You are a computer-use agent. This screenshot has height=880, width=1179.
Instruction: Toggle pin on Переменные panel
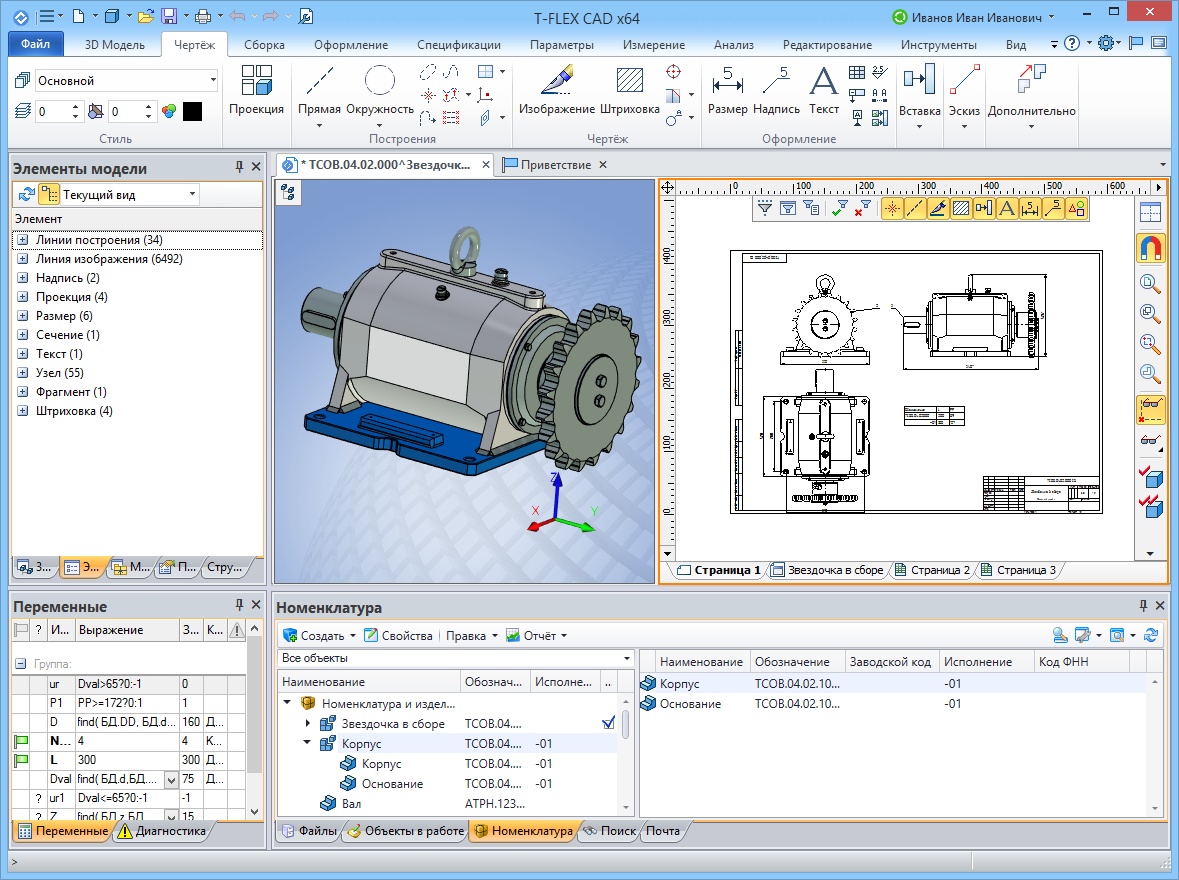point(239,605)
